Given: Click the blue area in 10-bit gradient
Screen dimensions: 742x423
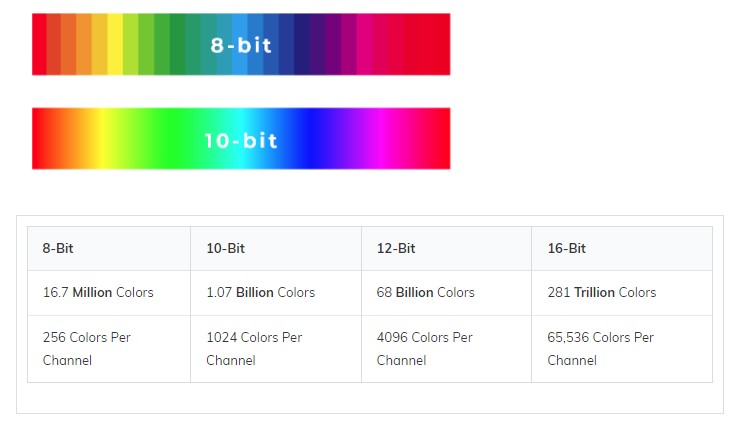Looking at the screenshot, I should (x=310, y=138).
